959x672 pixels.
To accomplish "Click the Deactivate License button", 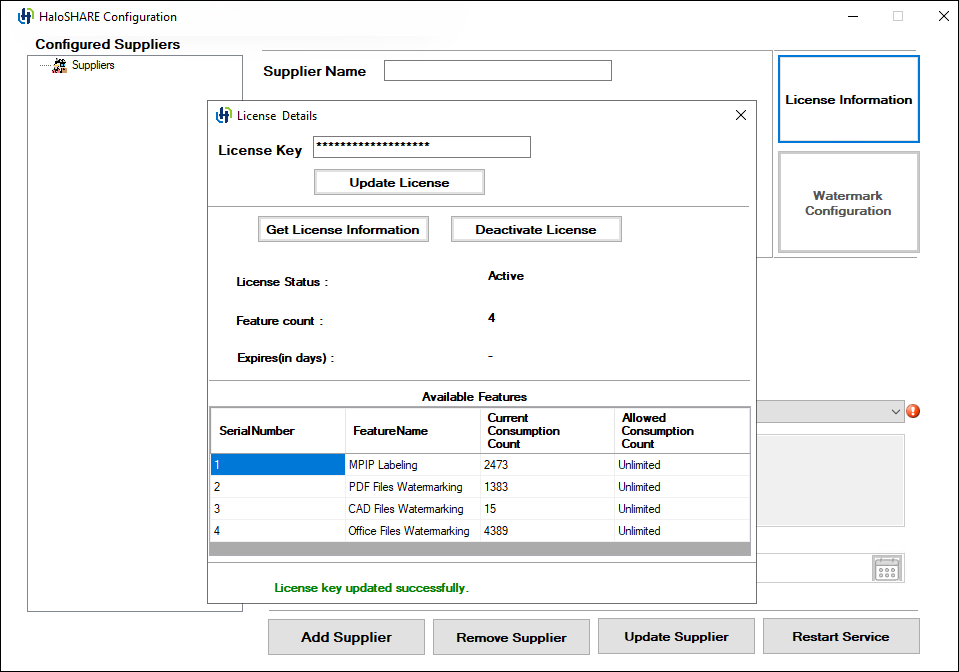I will [536, 230].
